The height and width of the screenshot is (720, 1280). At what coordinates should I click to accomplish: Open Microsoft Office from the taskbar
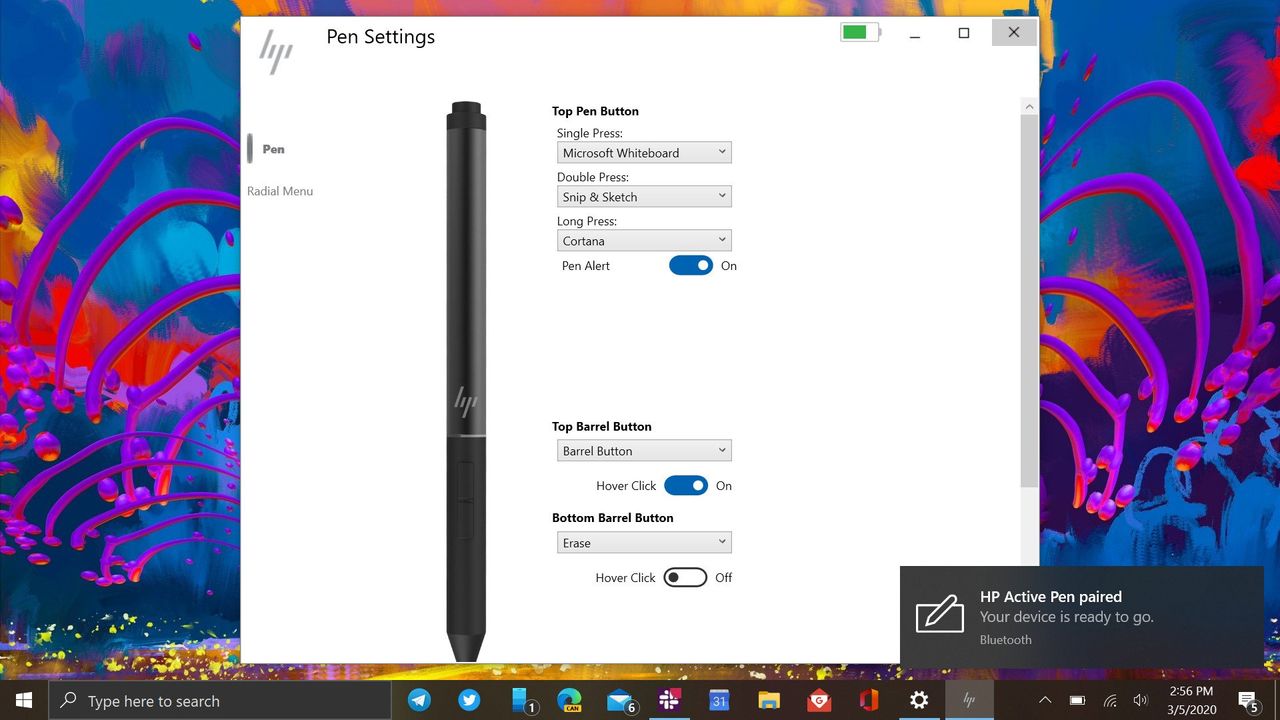pyautogui.click(x=869, y=701)
